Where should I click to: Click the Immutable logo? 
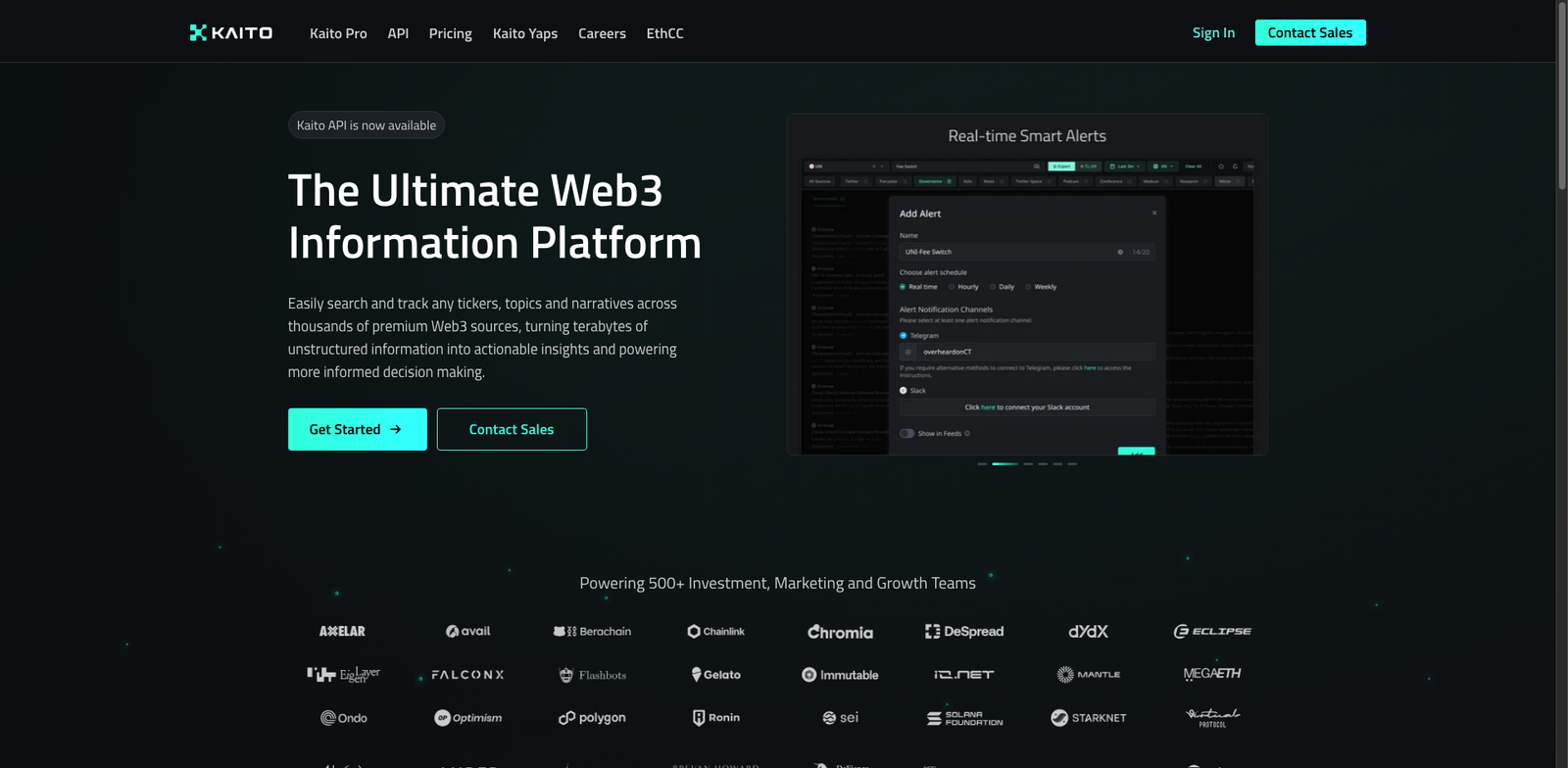(840, 675)
